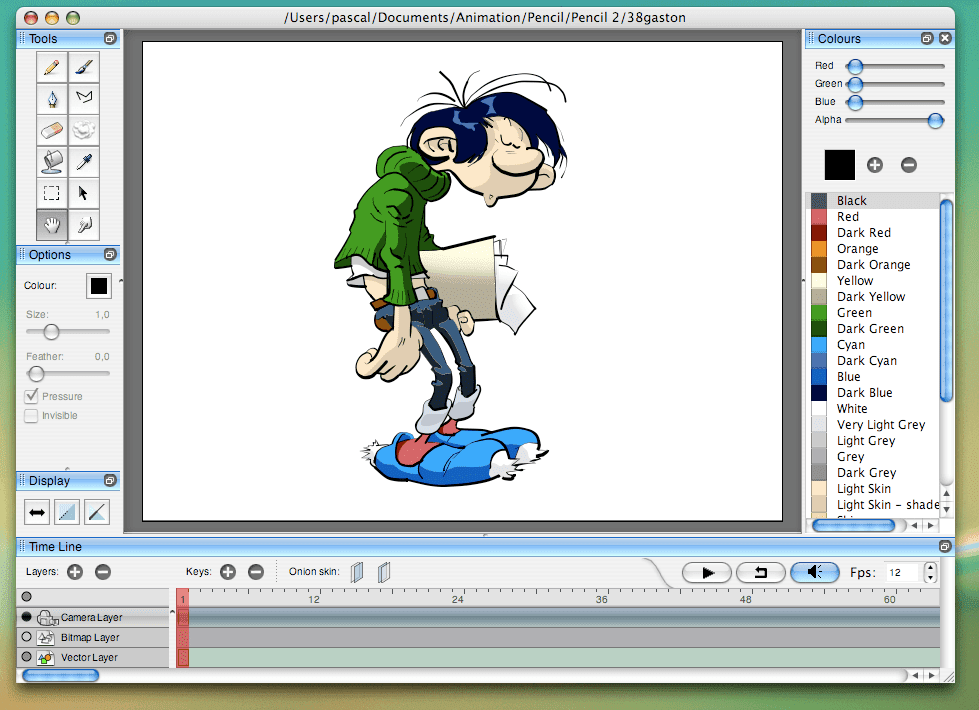The height and width of the screenshot is (710, 979).
Task: Click the horizontal flip display icon
Action: click(37, 513)
